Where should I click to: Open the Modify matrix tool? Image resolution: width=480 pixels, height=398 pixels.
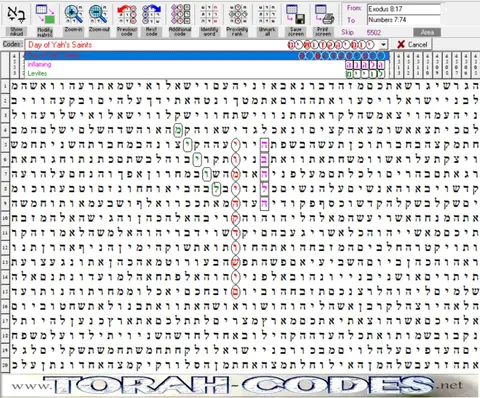[45, 14]
